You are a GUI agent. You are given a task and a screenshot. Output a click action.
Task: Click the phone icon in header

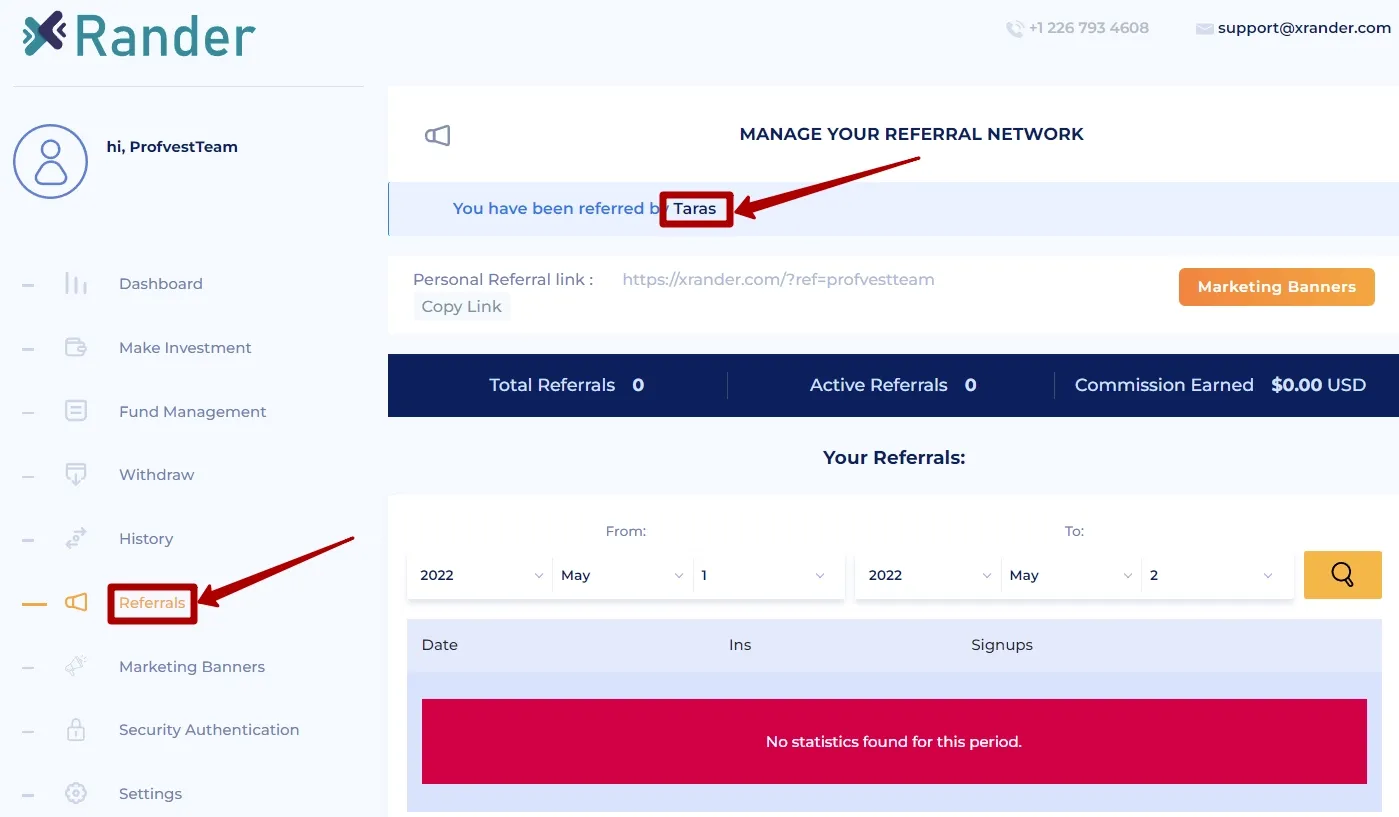[x=1015, y=29]
